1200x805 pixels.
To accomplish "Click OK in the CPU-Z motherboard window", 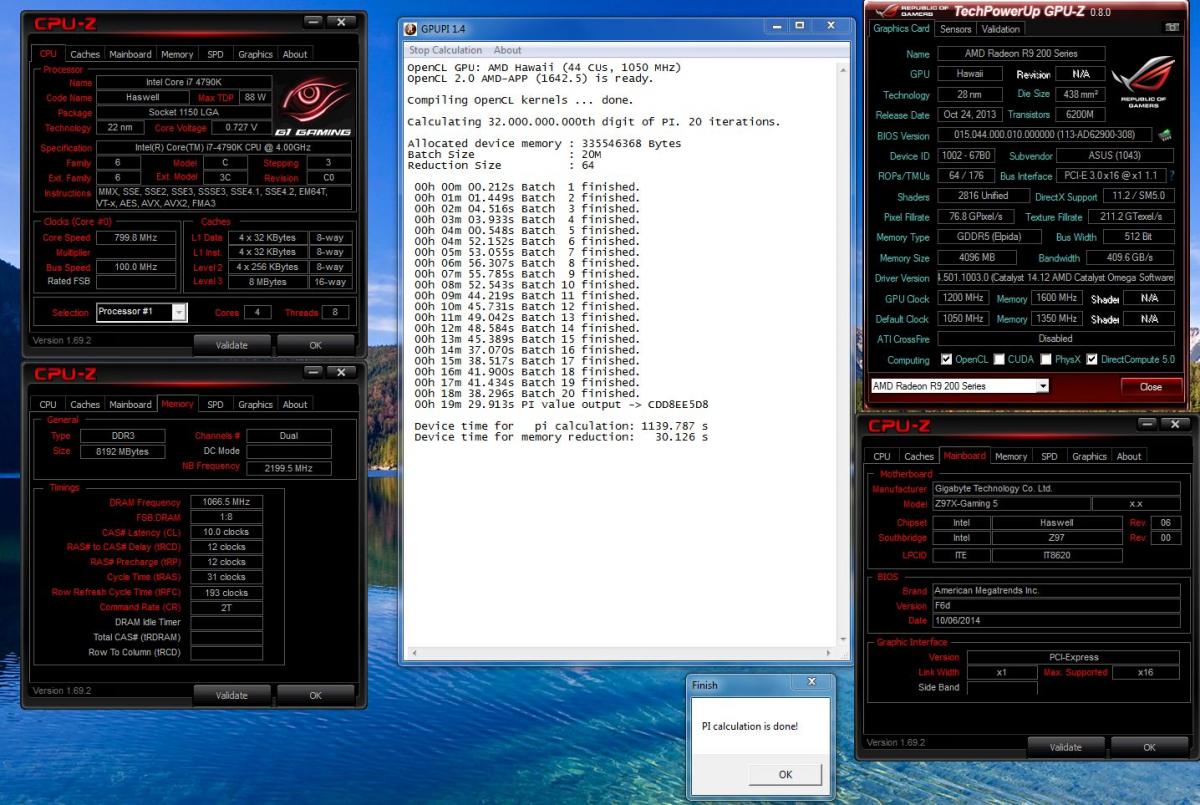I will (x=1149, y=747).
